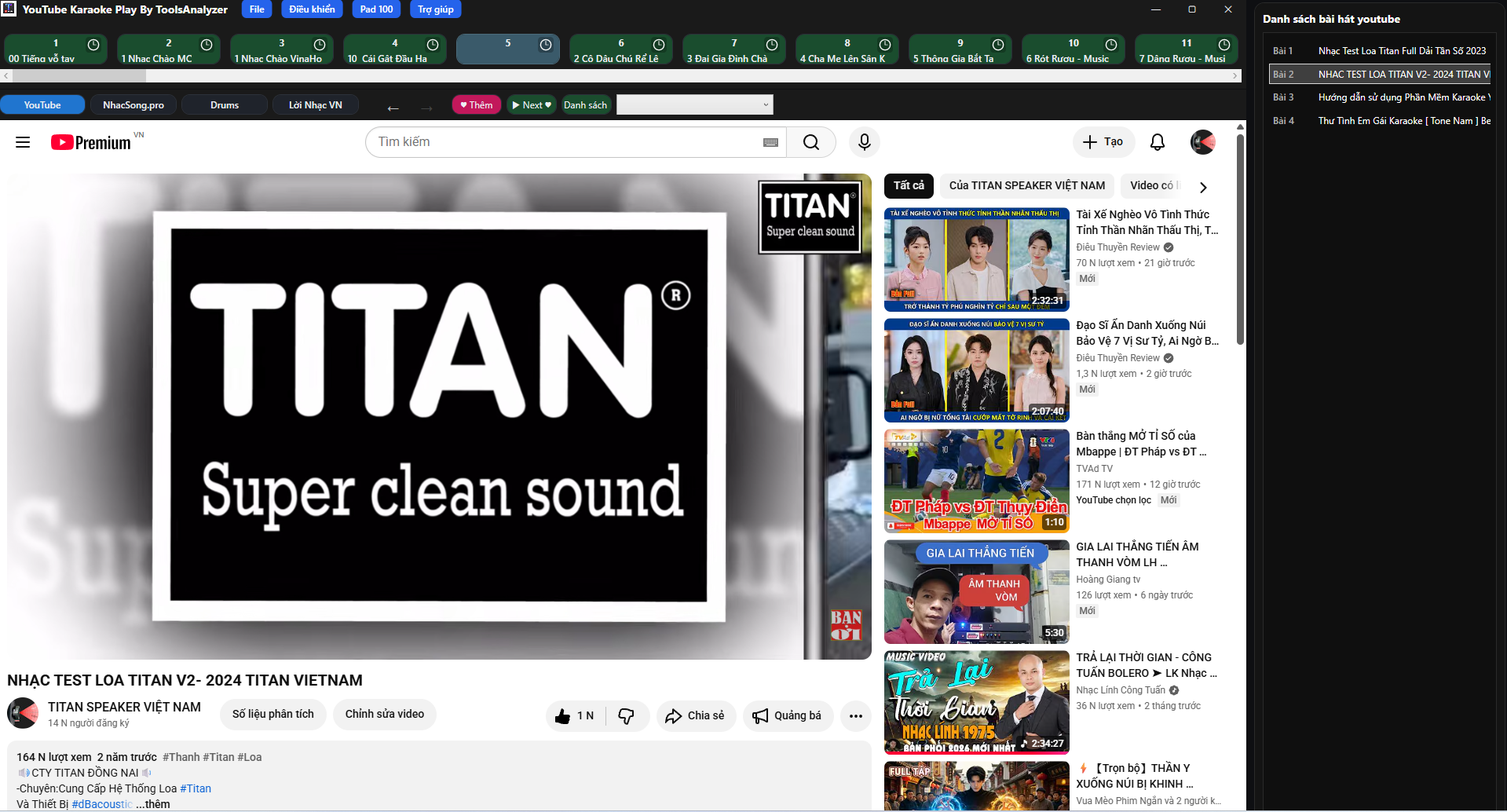The image size is (1507, 812).
Task: Go forward with the right arrow
Action: pyautogui.click(x=426, y=107)
